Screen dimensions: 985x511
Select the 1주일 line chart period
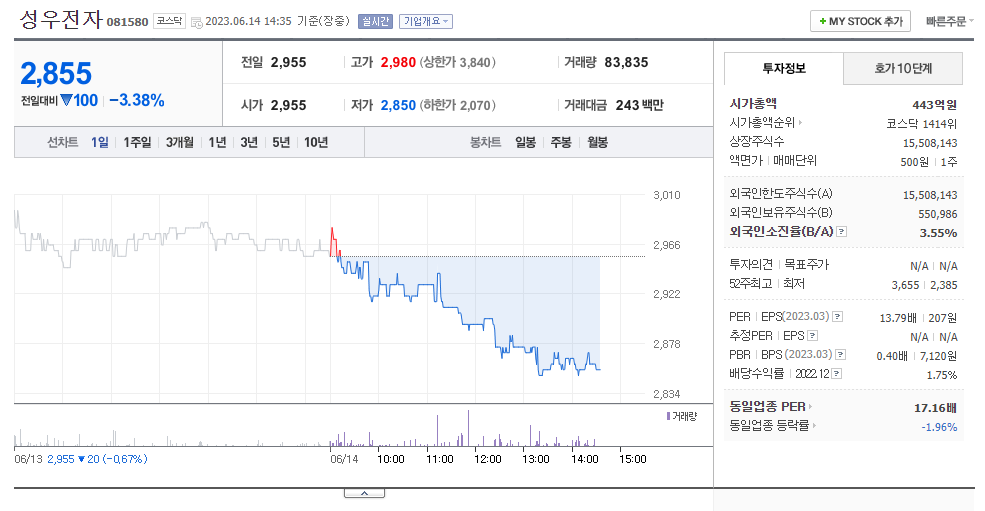[x=137, y=143]
